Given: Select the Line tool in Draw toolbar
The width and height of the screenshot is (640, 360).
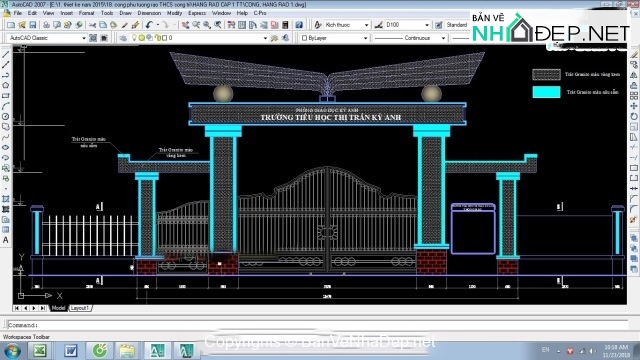Looking at the screenshot, I should [x=5, y=54].
